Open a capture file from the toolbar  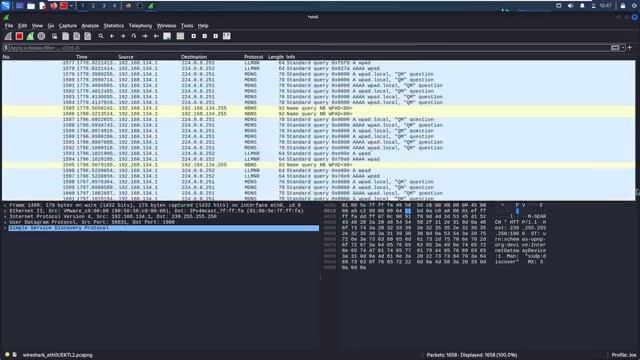coord(54,36)
